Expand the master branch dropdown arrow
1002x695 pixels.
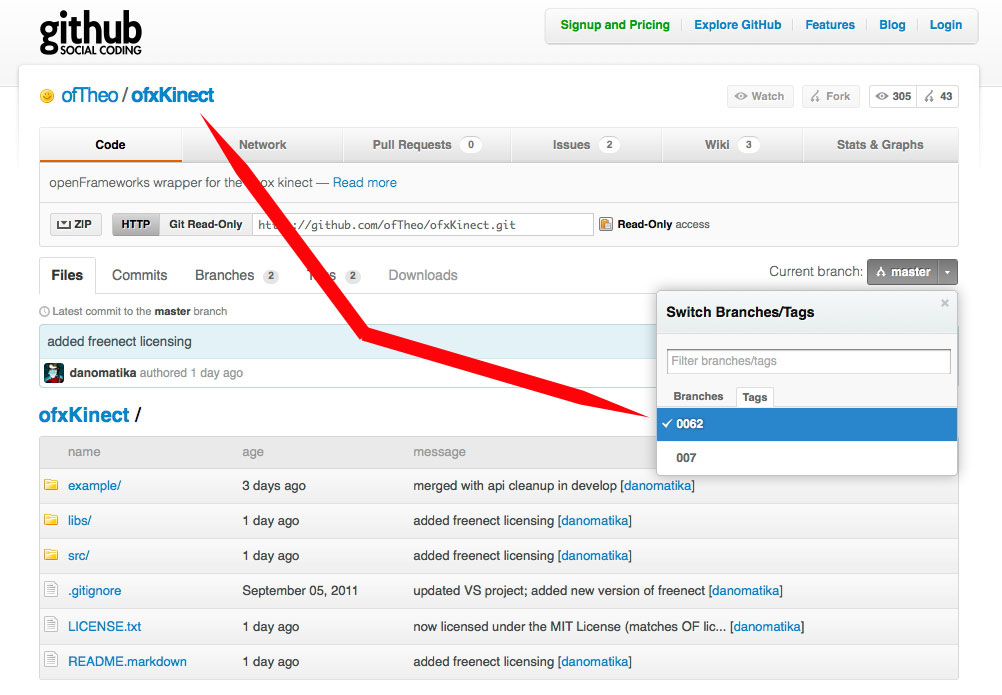coord(947,272)
